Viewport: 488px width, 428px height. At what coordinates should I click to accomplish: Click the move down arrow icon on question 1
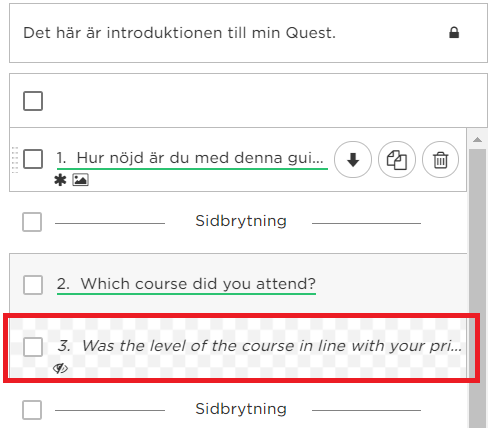click(353, 160)
